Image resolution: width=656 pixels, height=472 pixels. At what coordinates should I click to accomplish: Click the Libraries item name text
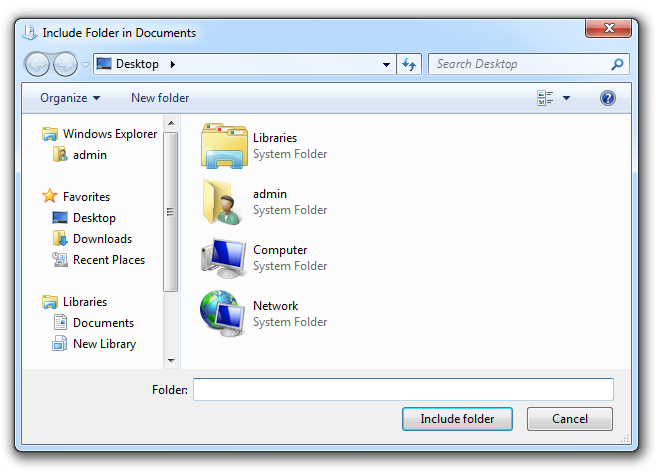(275, 138)
